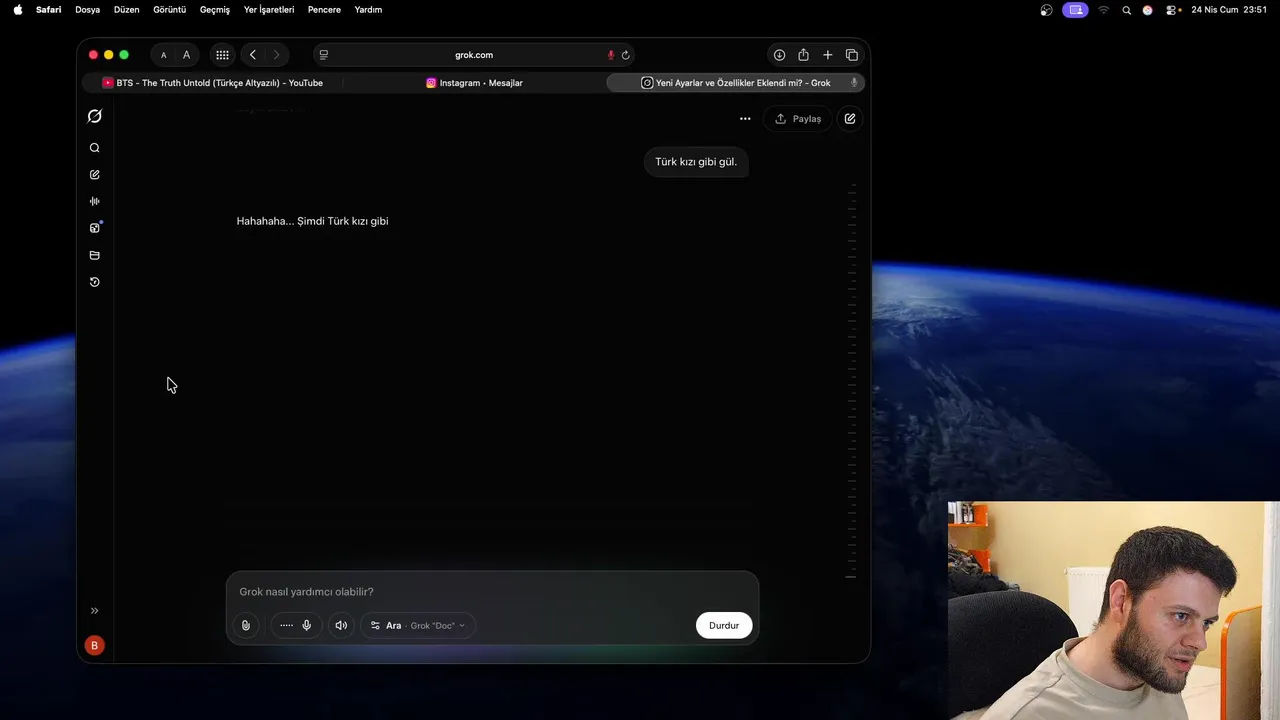
Task: Open the Imagine icon with blue dot
Action: click(x=95, y=228)
